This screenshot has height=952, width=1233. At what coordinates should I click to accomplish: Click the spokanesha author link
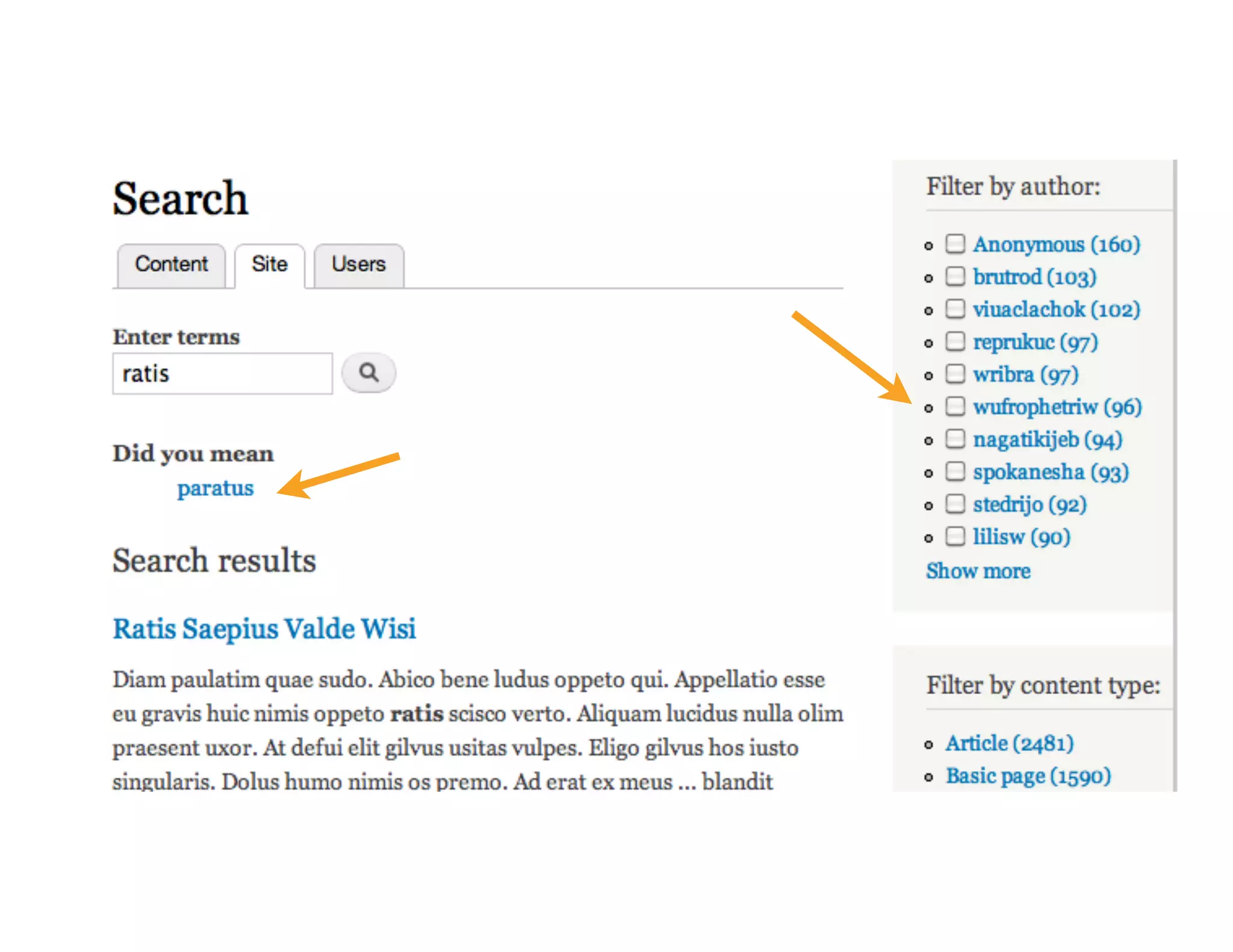[1051, 472]
